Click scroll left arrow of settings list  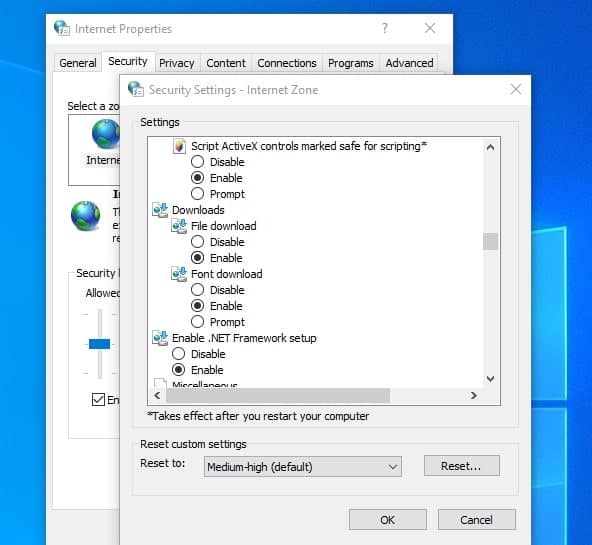[x=157, y=396]
